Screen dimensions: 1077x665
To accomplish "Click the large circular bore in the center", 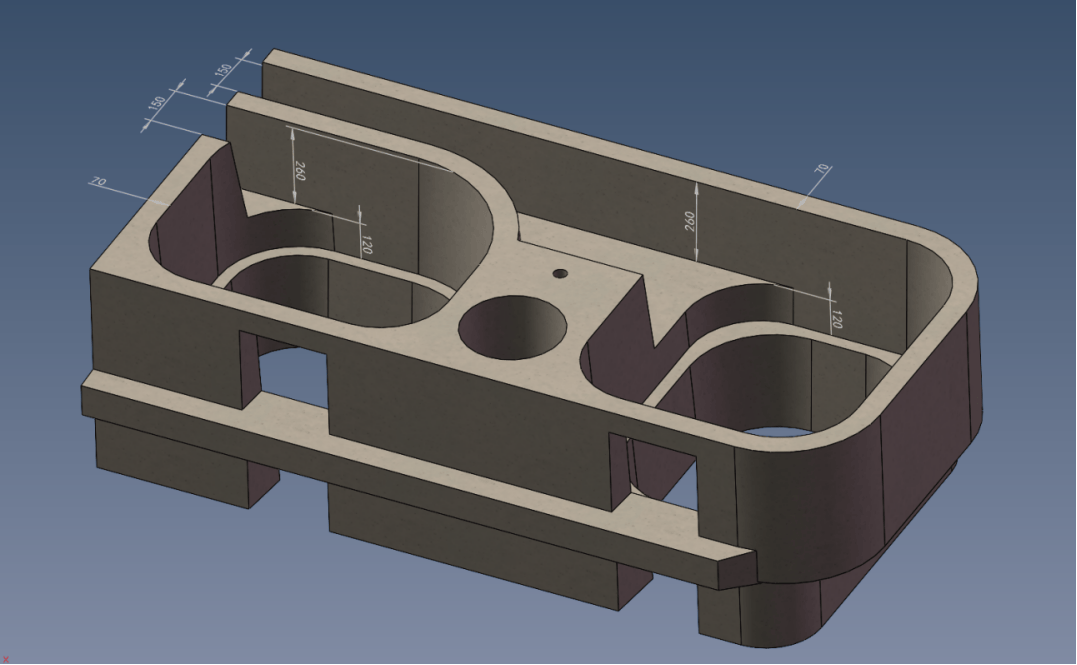I will click(512, 328).
